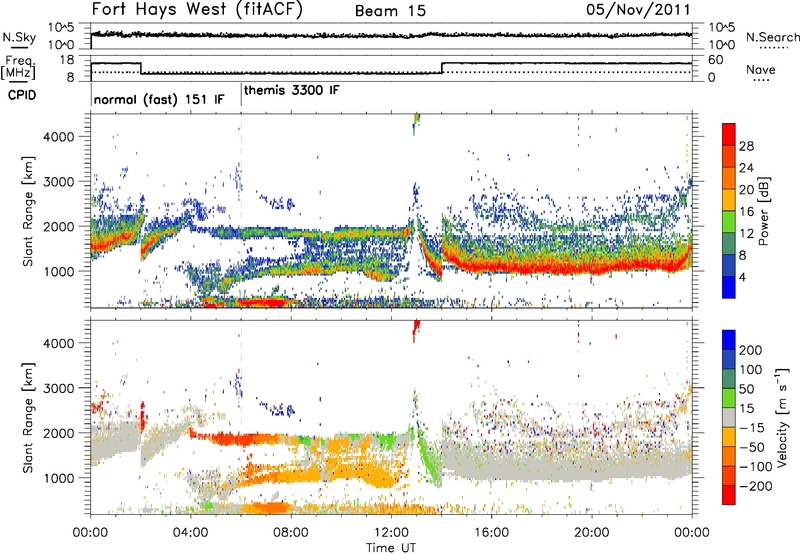
Task: Click the 'Time UT' axis label
Action: 391,547
